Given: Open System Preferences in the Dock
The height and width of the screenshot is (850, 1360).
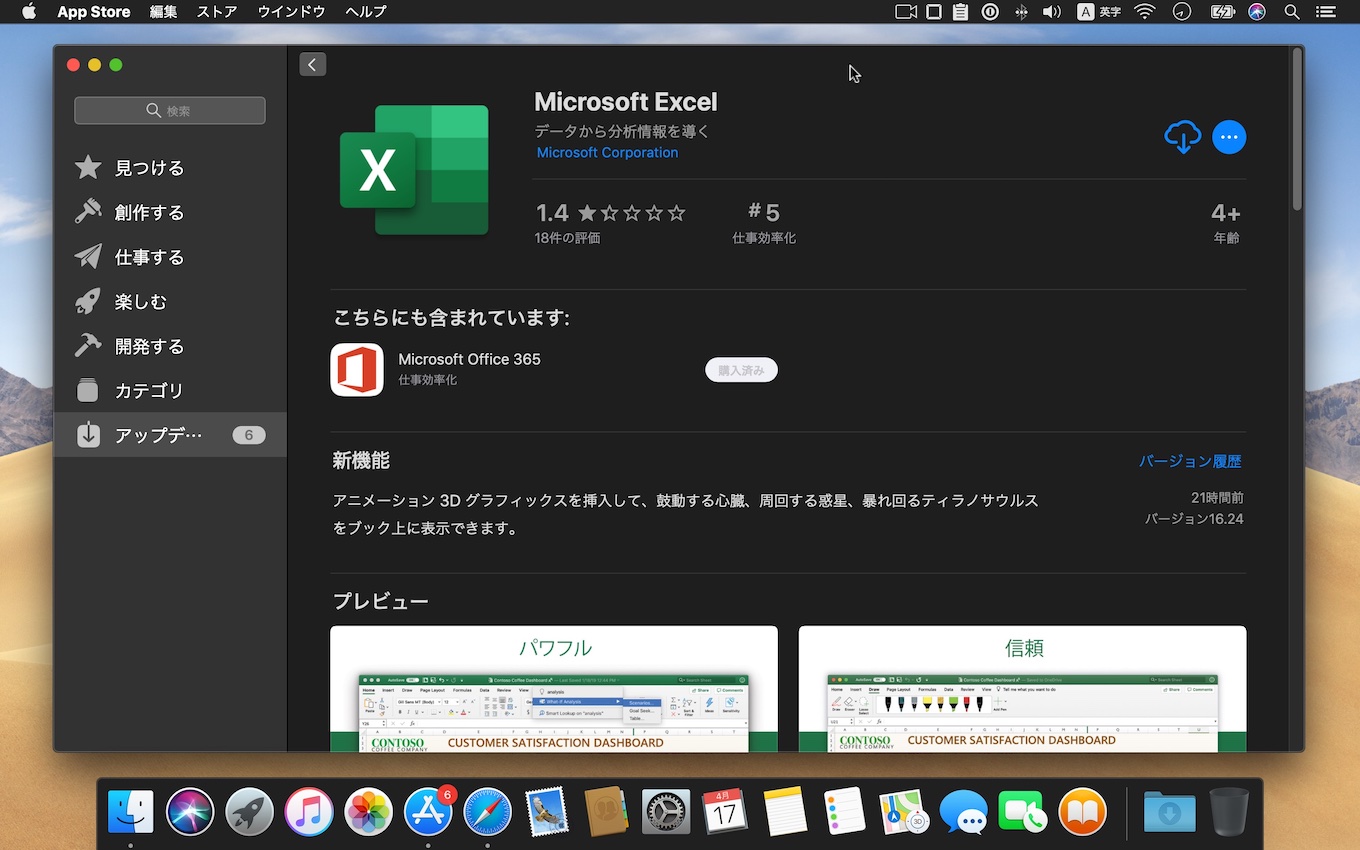Looking at the screenshot, I should pyautogui.click(x=665, y=811).
